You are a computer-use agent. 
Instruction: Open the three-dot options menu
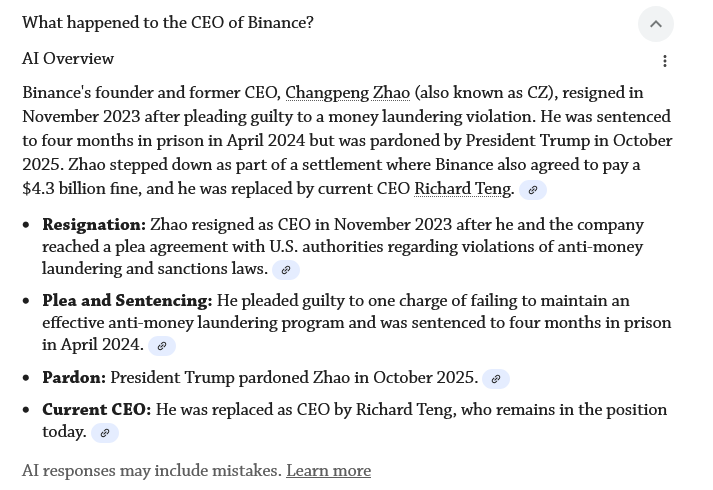point(665,61)
